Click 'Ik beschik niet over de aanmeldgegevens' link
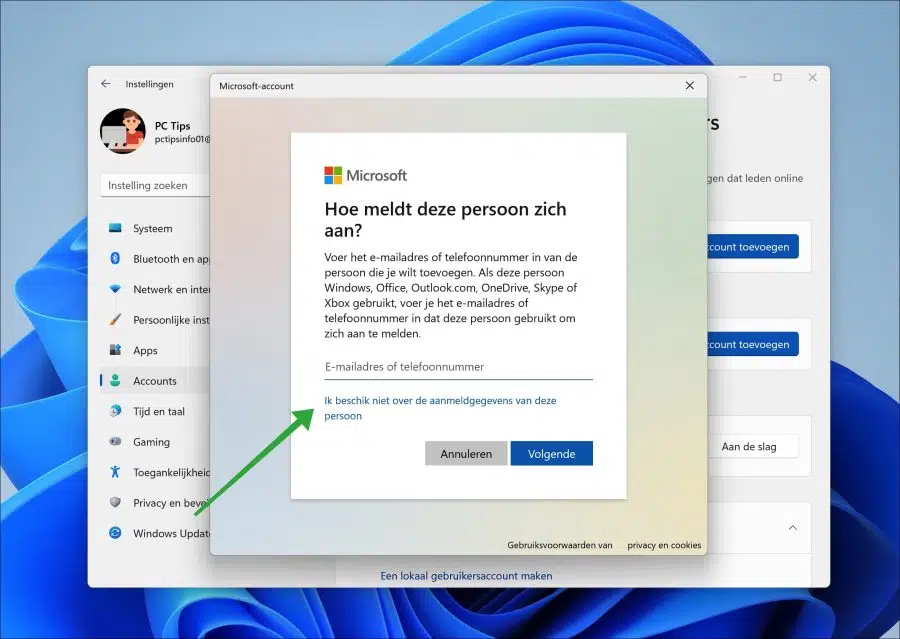 pos(440,408)
